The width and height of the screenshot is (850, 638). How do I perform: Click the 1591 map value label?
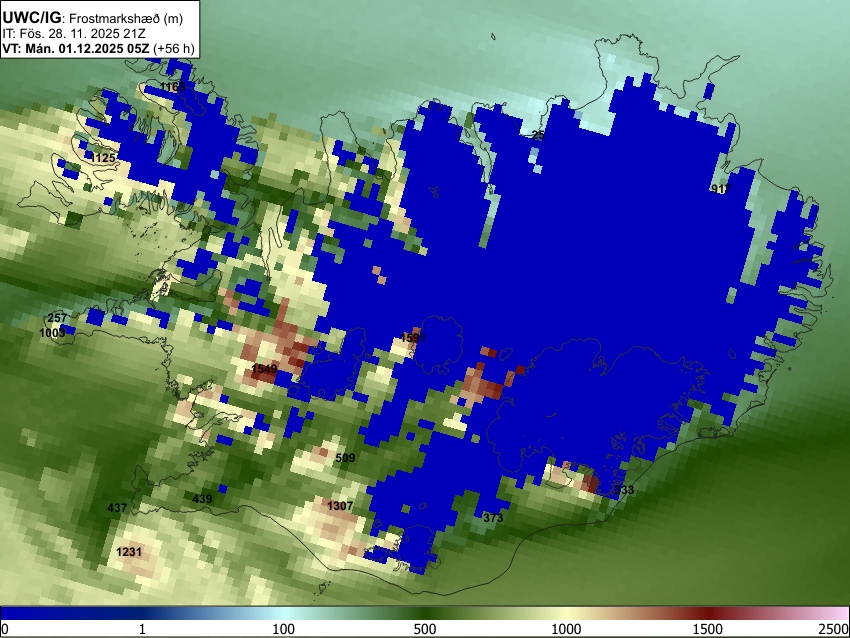414,338
